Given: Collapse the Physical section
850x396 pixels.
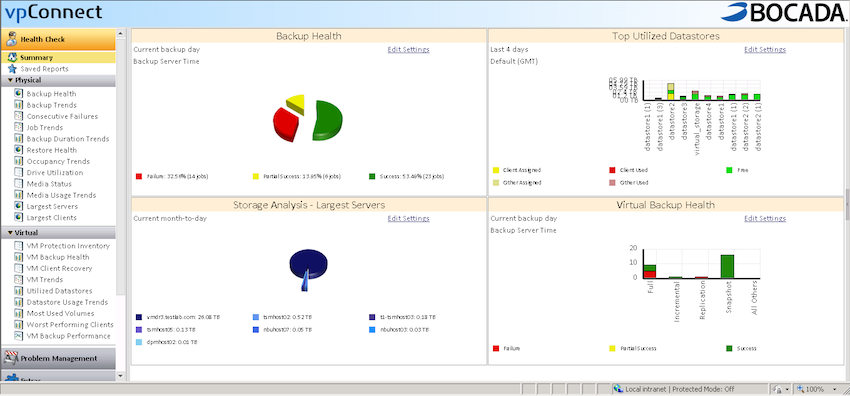Looking at the screenshot, I should pos(10,80).
